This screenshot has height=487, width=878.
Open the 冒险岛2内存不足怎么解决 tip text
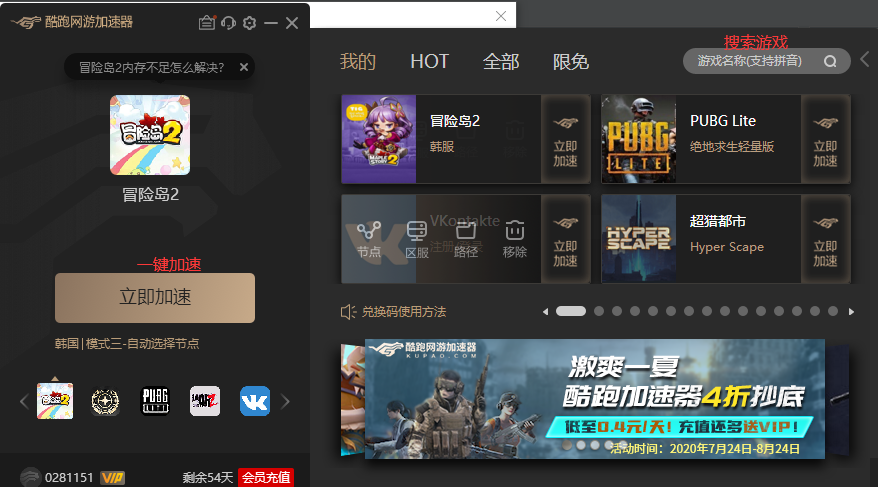[151, 68]
